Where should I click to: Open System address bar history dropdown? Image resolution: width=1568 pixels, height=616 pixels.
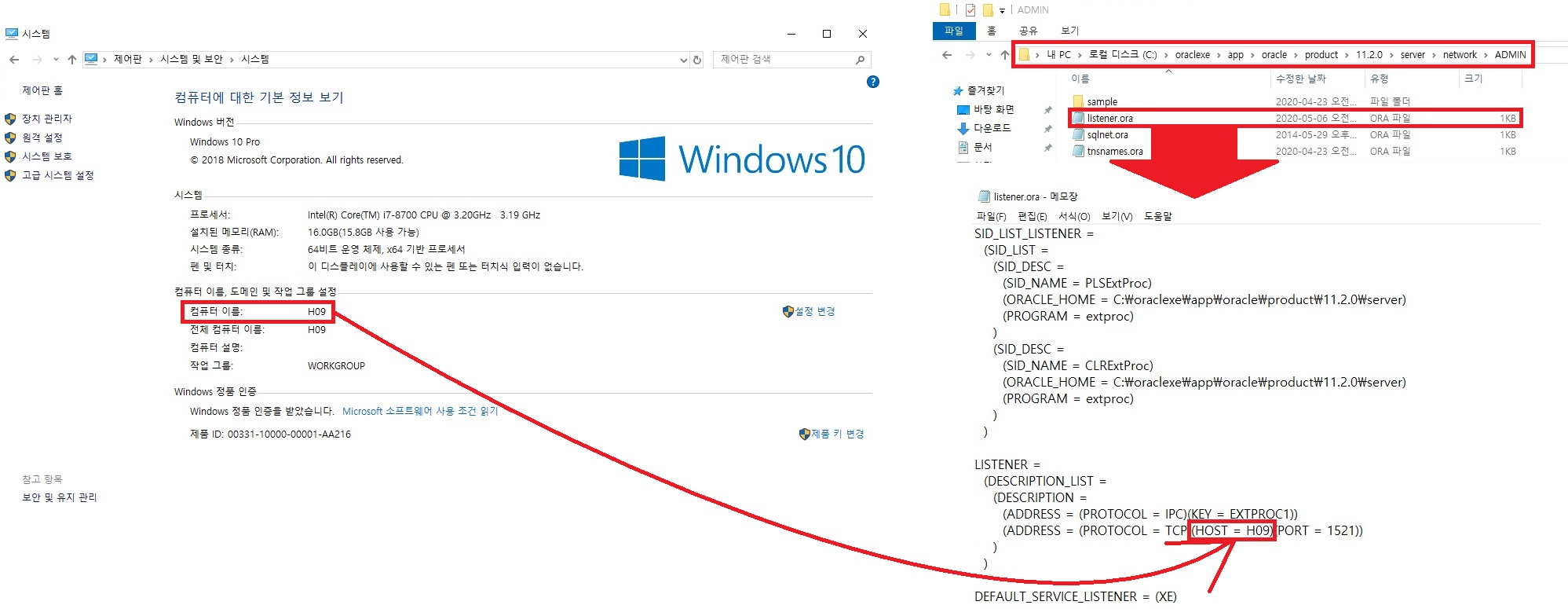683,60
